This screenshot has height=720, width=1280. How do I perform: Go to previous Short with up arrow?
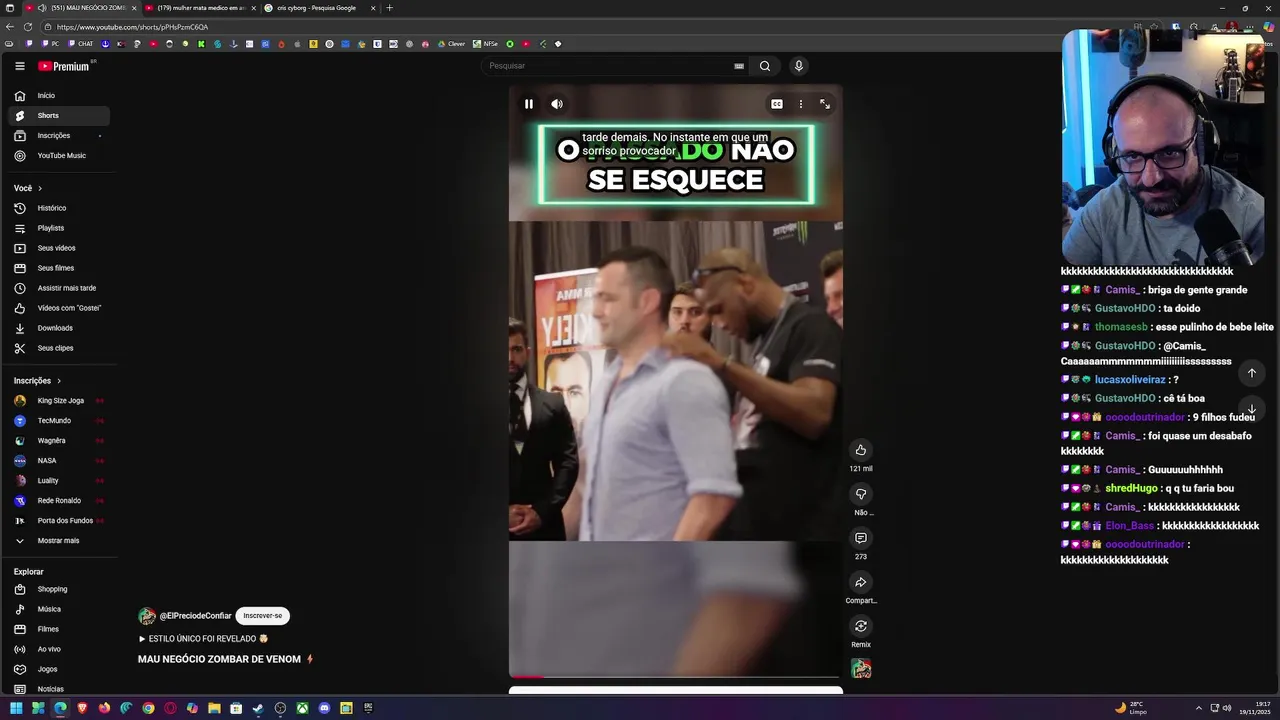tap(1251, 373)
